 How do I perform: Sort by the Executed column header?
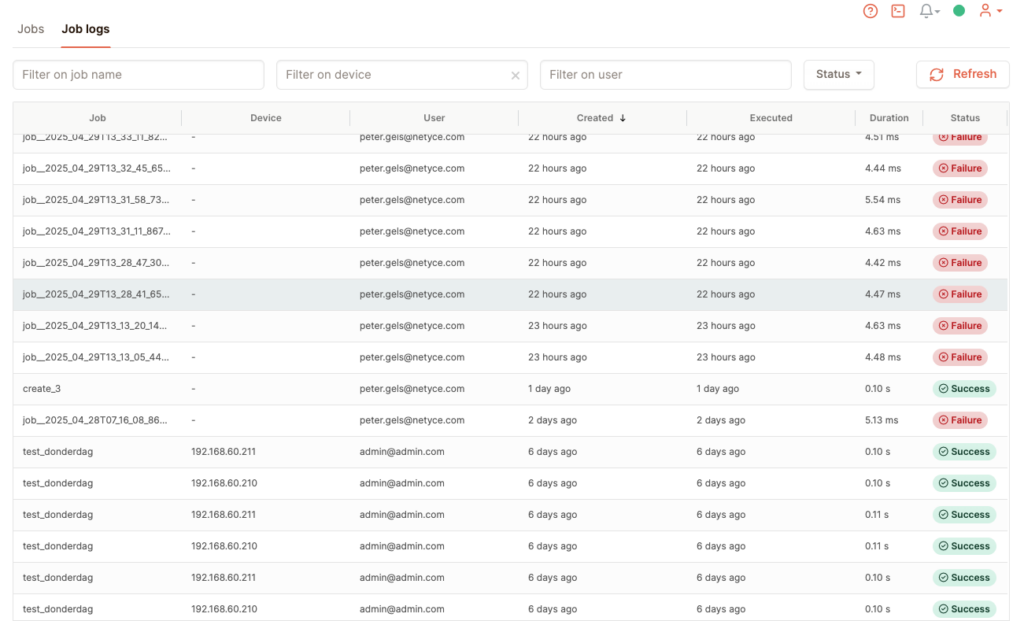coord(771,118)
